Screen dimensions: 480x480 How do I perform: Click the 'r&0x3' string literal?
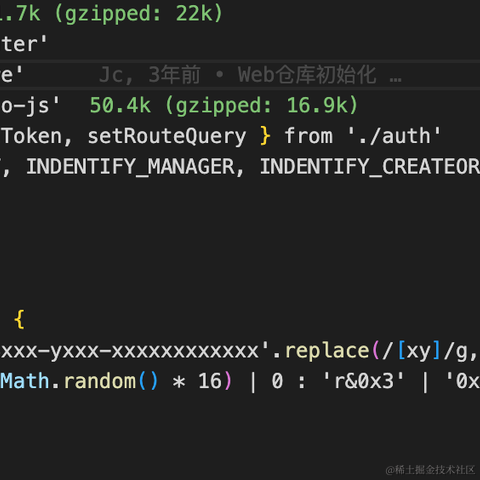coord(364,381)
